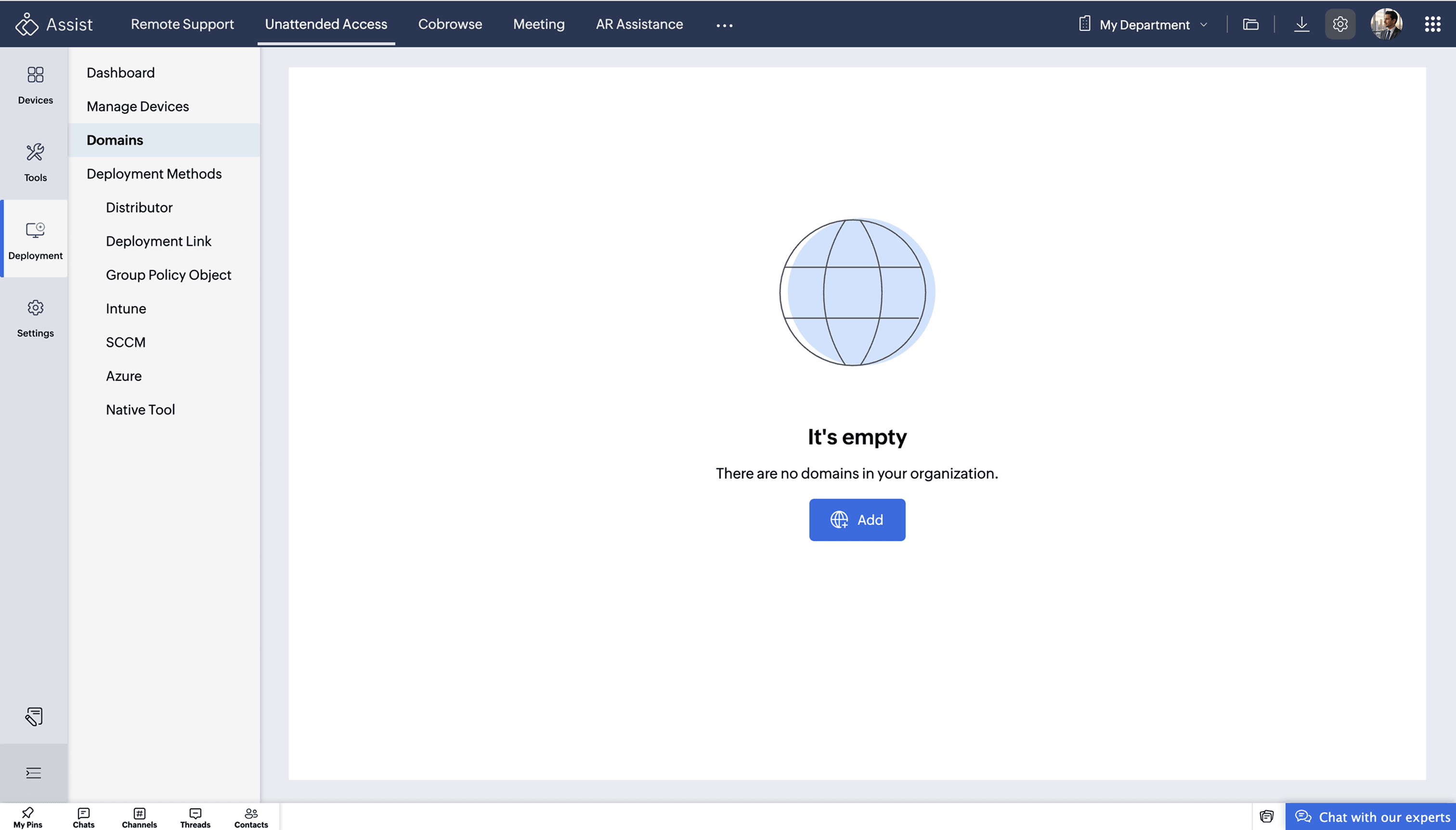Click the download agent icon in top bar

1302,24
